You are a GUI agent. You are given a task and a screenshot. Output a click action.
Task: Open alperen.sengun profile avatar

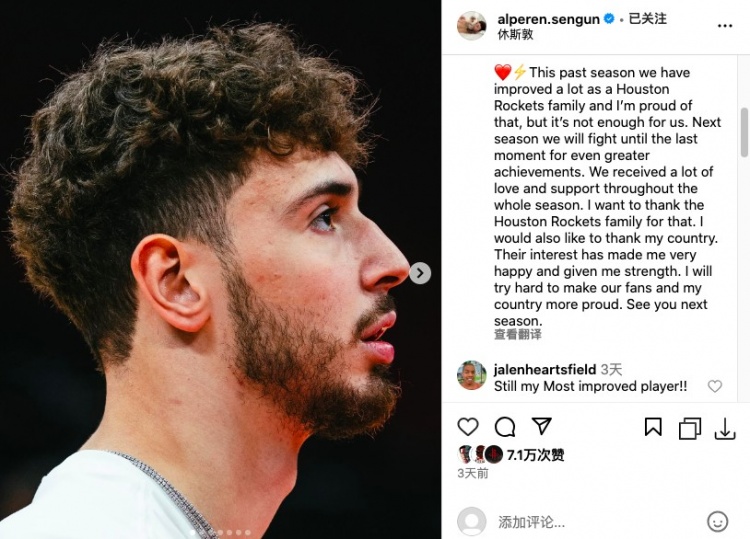472,26
